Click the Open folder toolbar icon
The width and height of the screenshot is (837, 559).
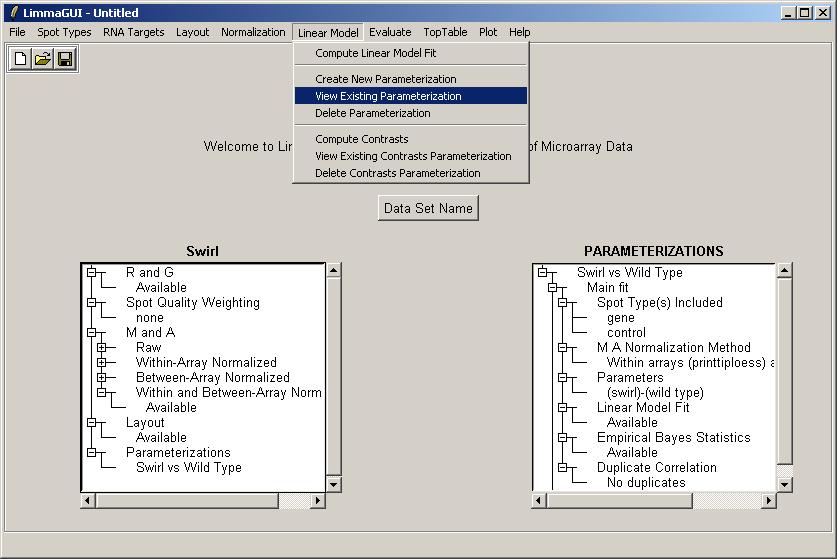43,59
